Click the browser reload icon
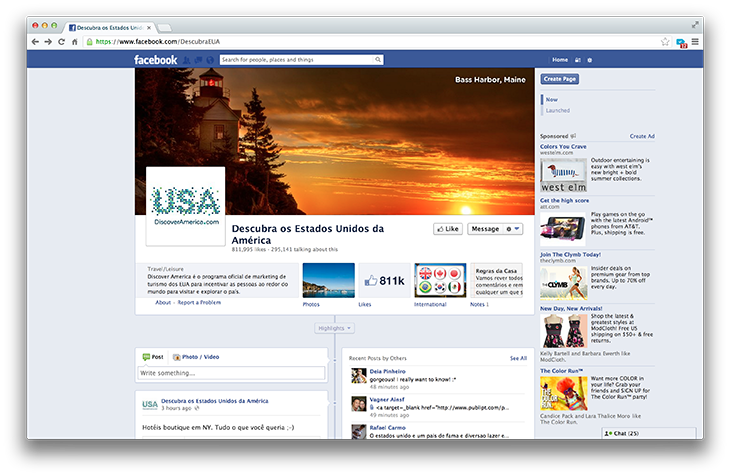Viewport: 730px width, 476px height. [x=61, y=42]
